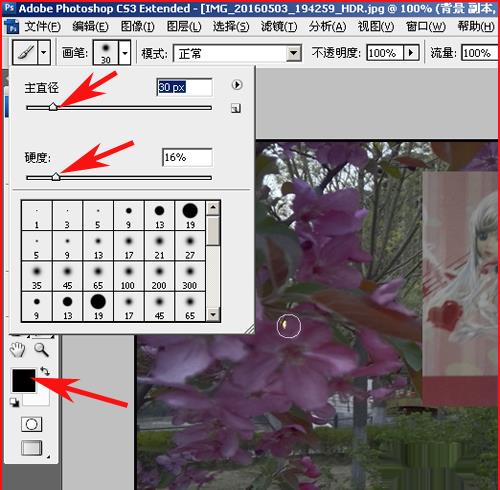The height and width of the screenshot is (490, 500).
Task: Select the soft round 27 brush
Action: coord(190,246)
